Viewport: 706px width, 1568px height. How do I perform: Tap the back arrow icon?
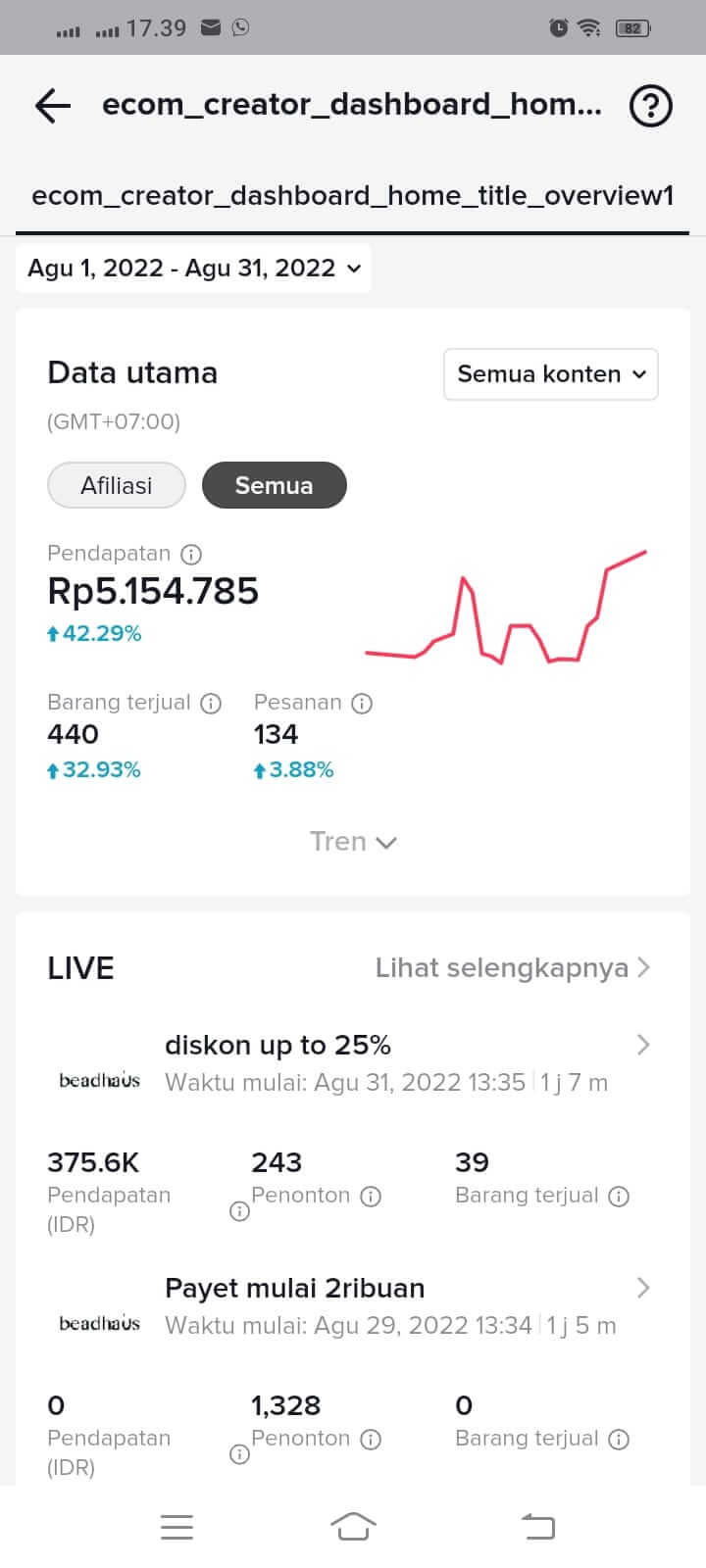coord(53,106)
